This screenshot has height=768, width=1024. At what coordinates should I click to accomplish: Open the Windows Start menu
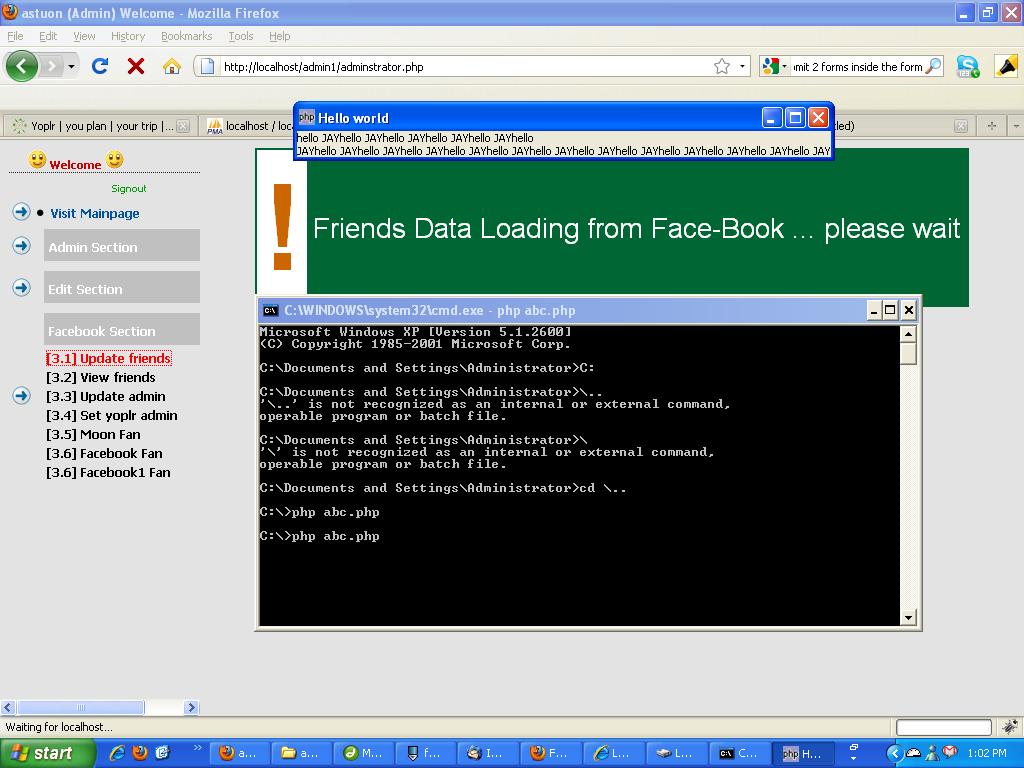[48, 753]
